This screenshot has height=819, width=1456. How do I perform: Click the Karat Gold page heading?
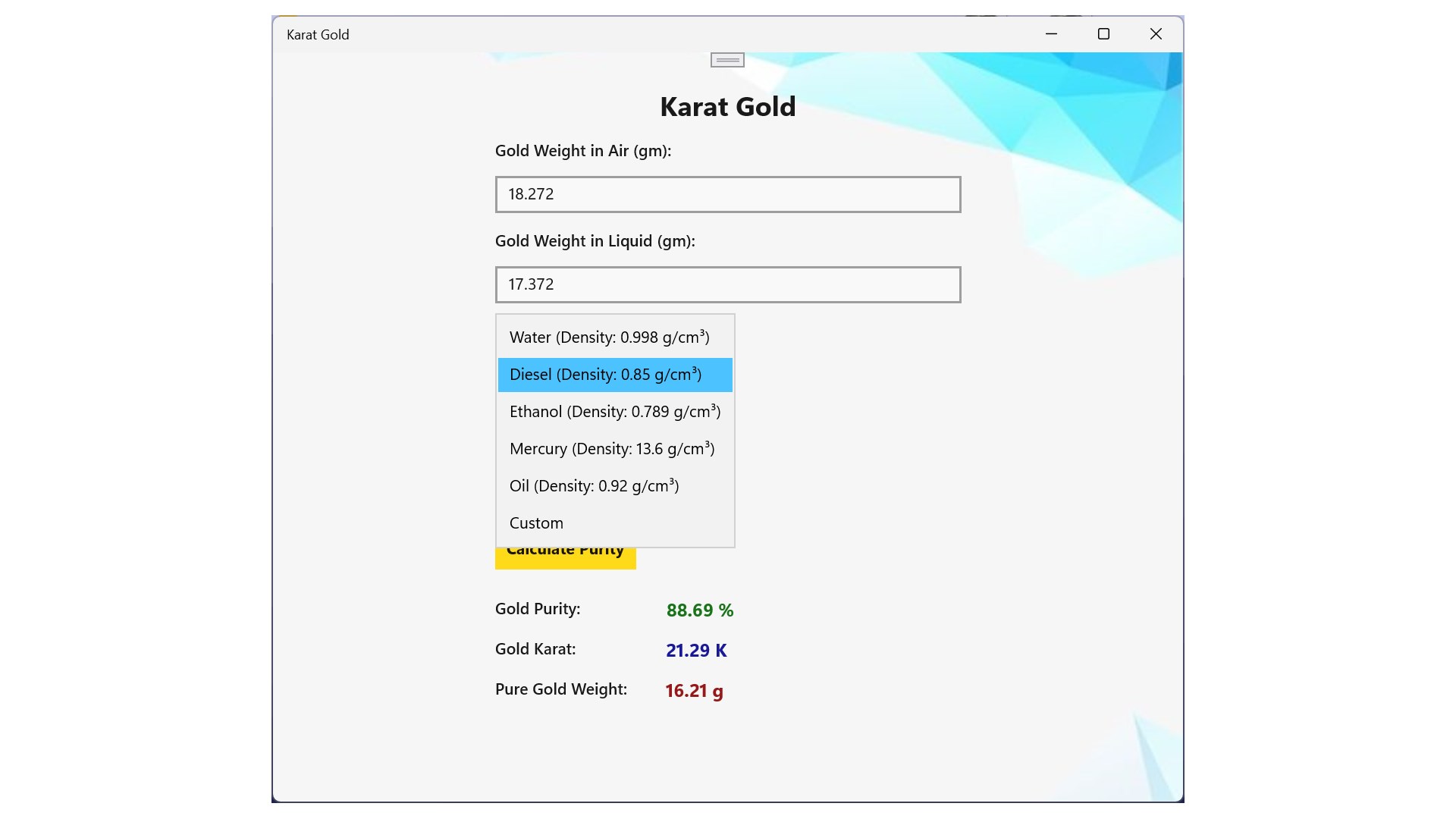(x=727, y=107)
